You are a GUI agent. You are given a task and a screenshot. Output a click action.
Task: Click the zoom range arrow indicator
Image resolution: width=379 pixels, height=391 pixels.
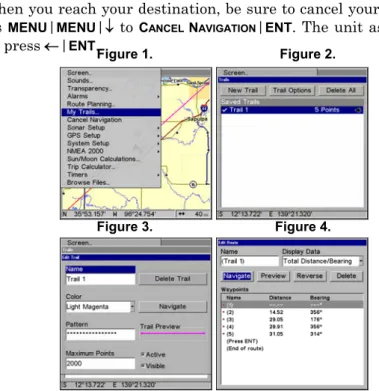[x=181, y=214]
